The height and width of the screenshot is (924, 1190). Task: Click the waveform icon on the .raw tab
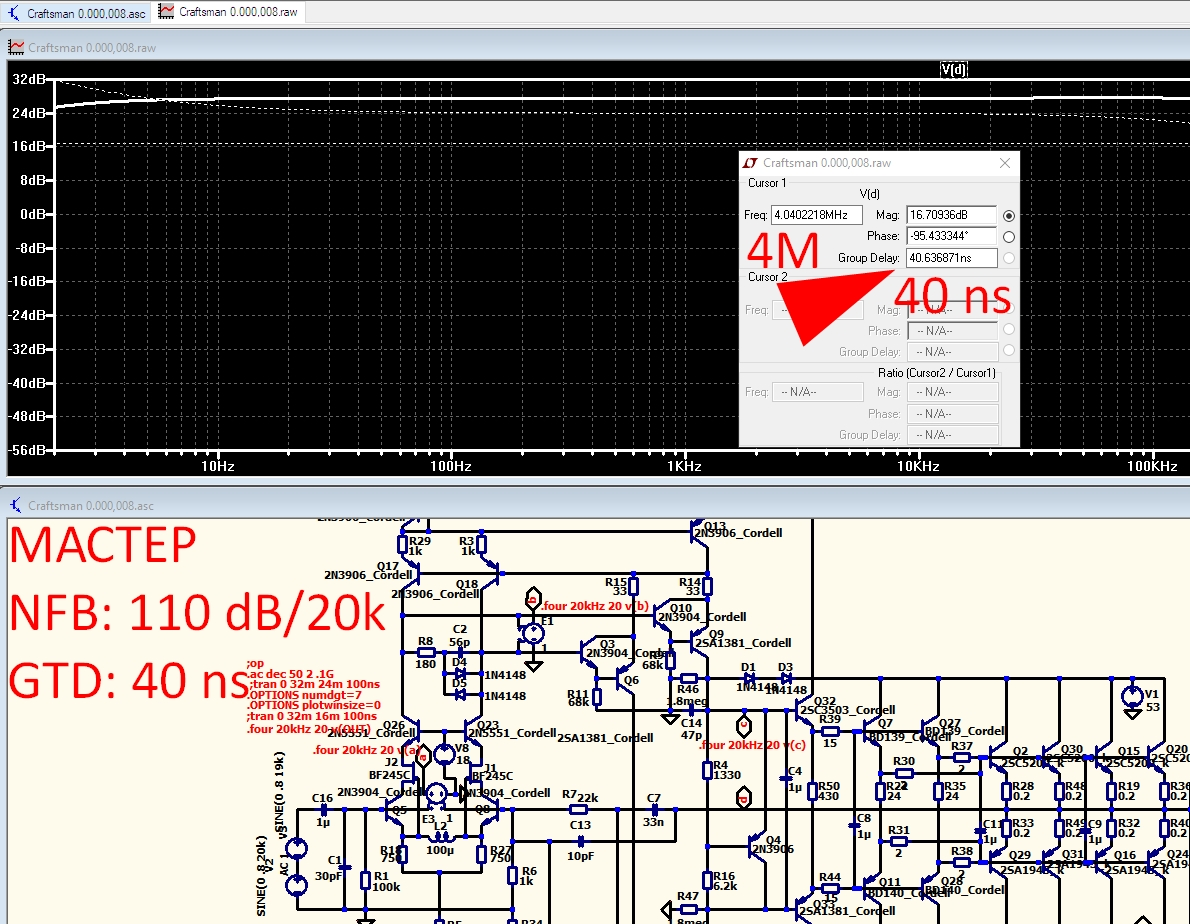pos(166,11)
